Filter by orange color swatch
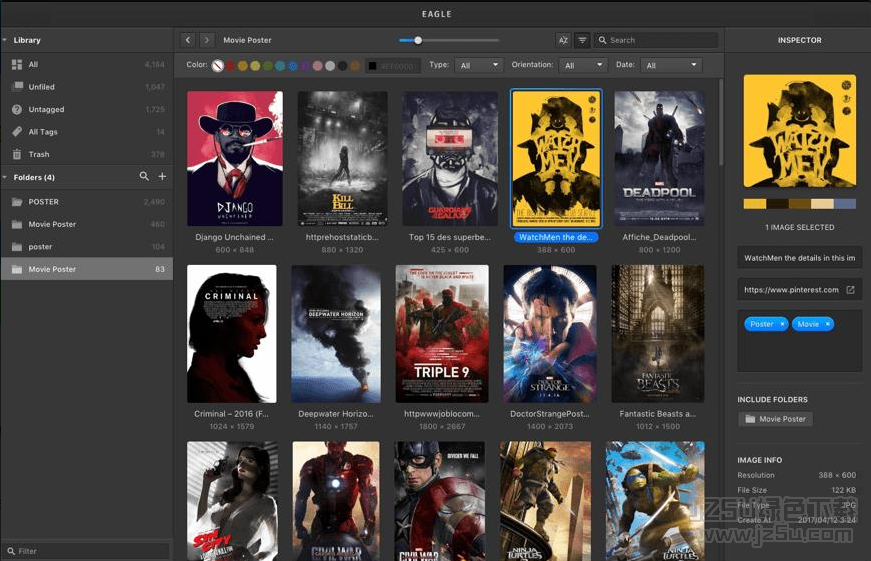871x561 pixels. (x=243, y=66)
